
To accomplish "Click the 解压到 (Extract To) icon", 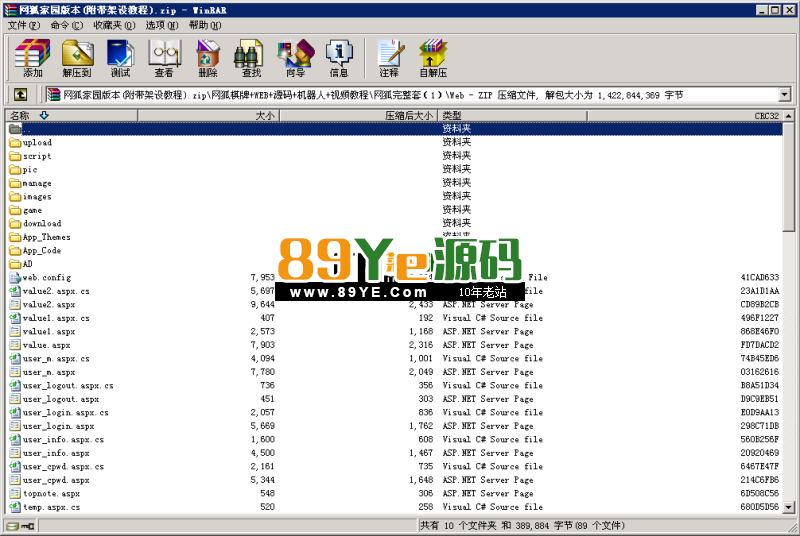I will coord(77,58).
